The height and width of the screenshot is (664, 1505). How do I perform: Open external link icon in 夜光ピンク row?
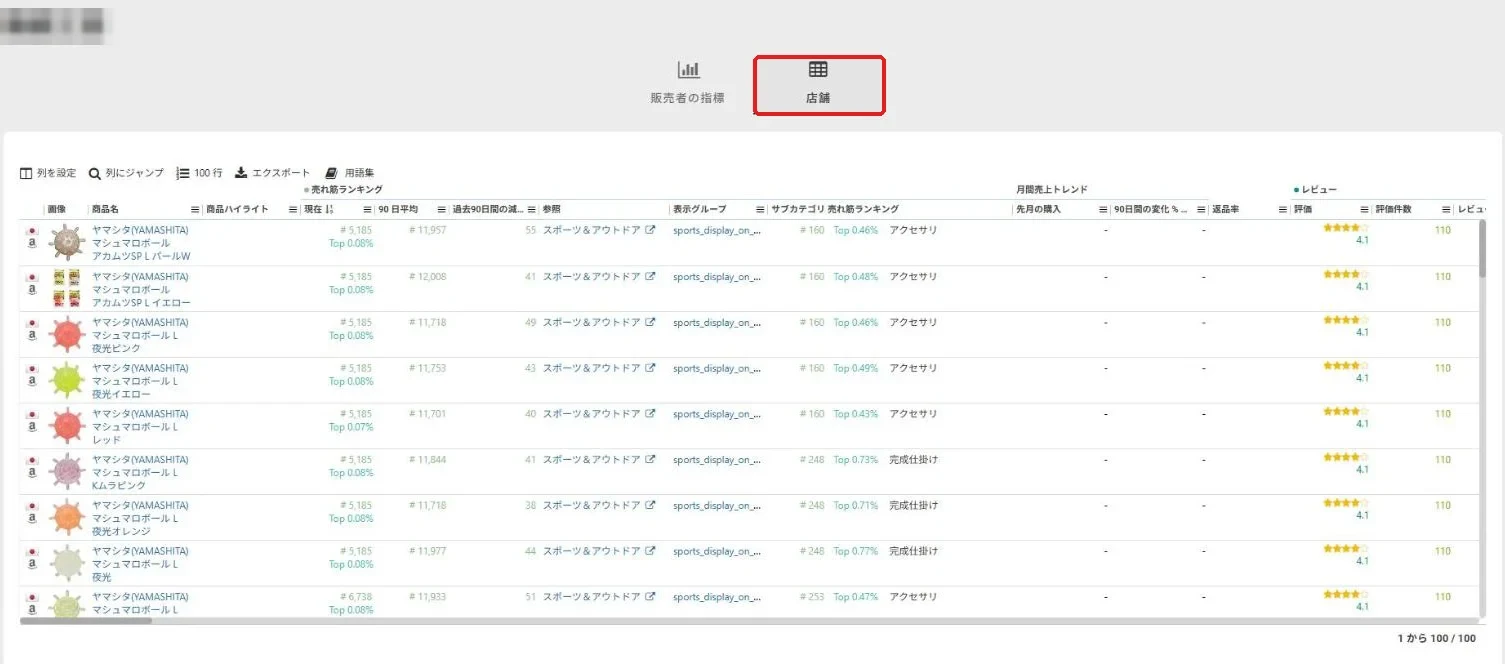tap(650, 322)
